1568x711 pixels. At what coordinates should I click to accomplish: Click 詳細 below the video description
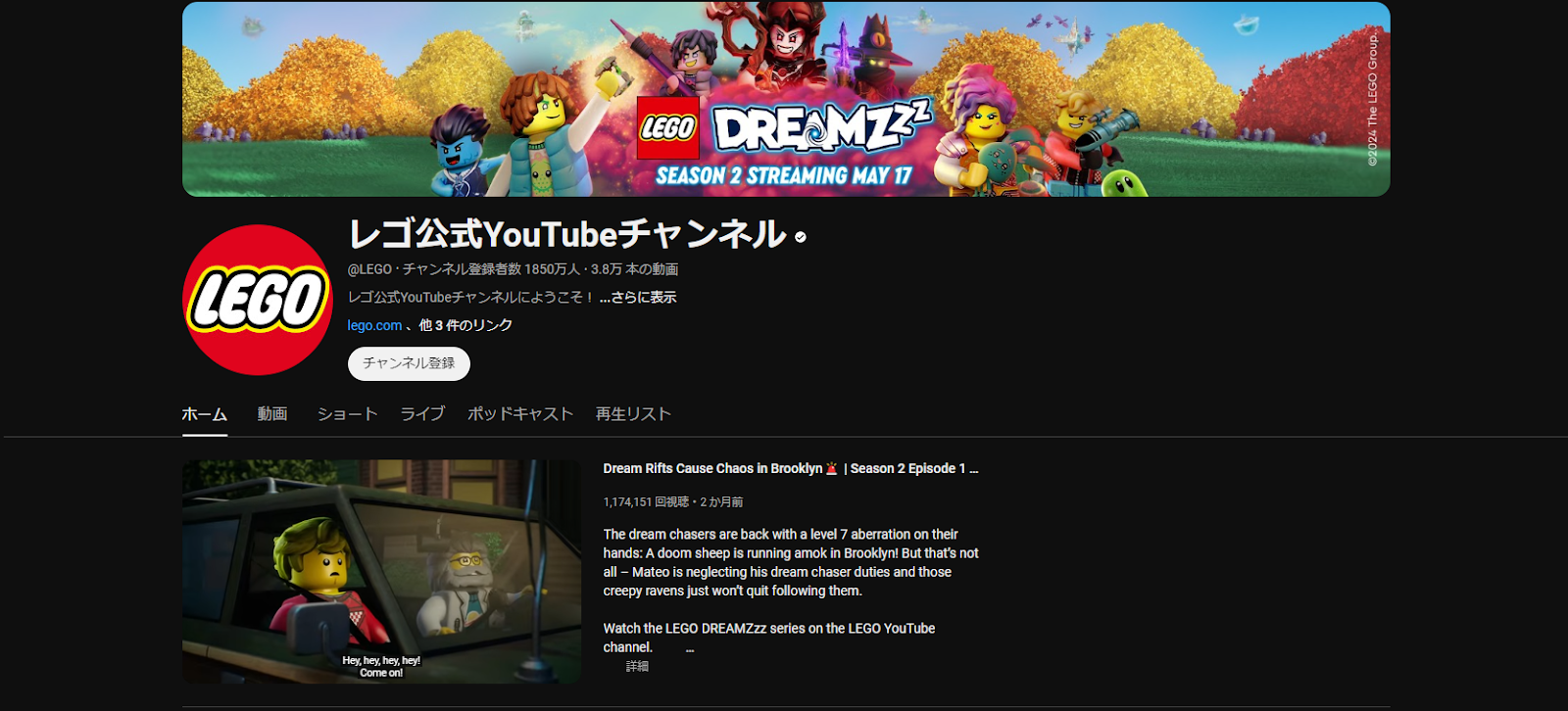[637, 666]
